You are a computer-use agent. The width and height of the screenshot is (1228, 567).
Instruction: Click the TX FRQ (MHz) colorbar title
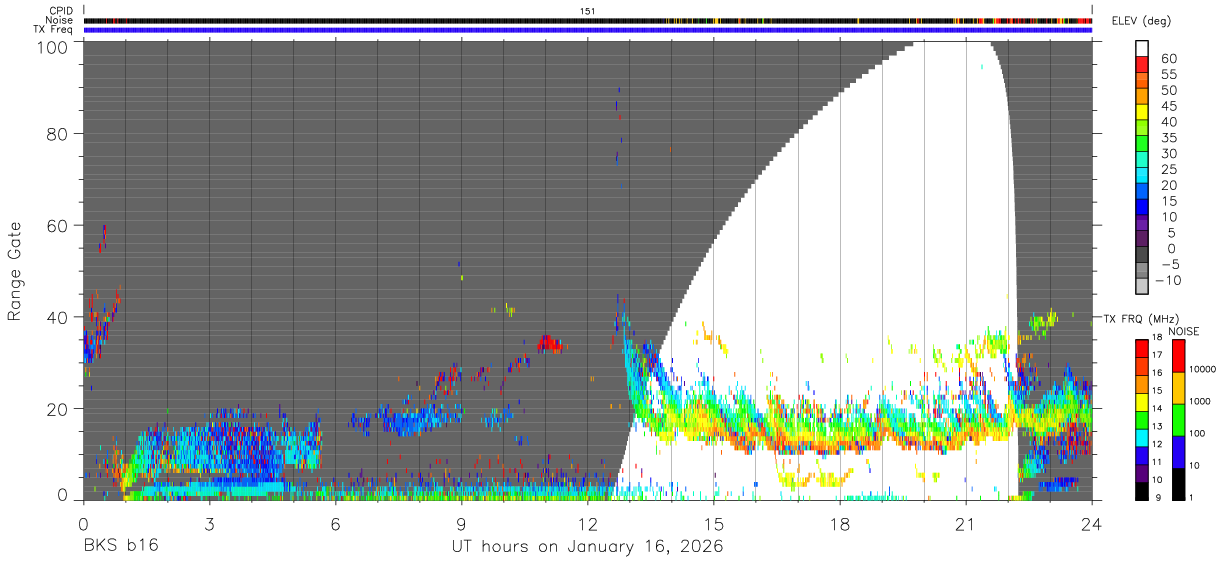(1142, 319)
